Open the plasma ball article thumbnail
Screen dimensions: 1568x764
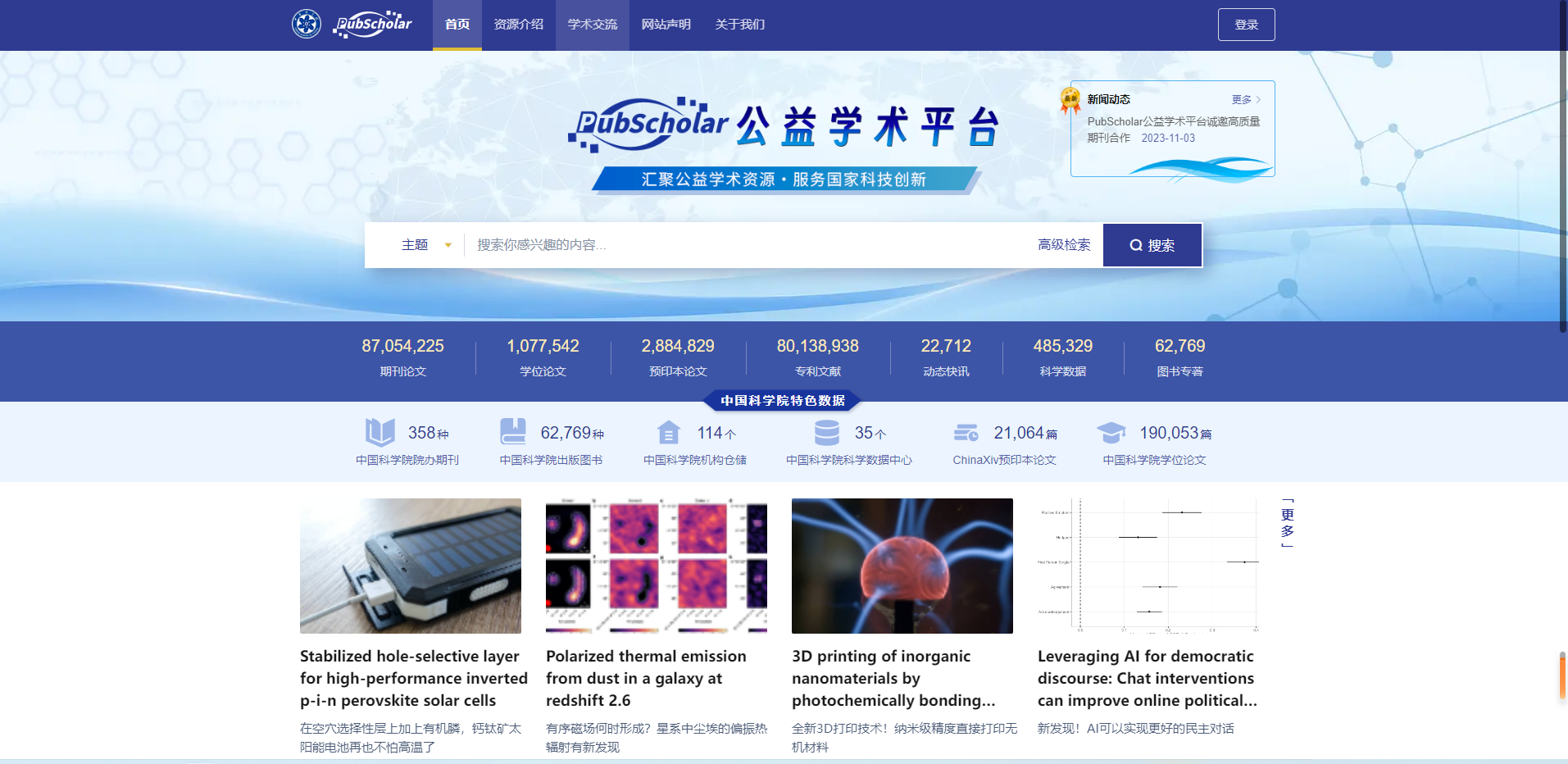coord(902,566)
